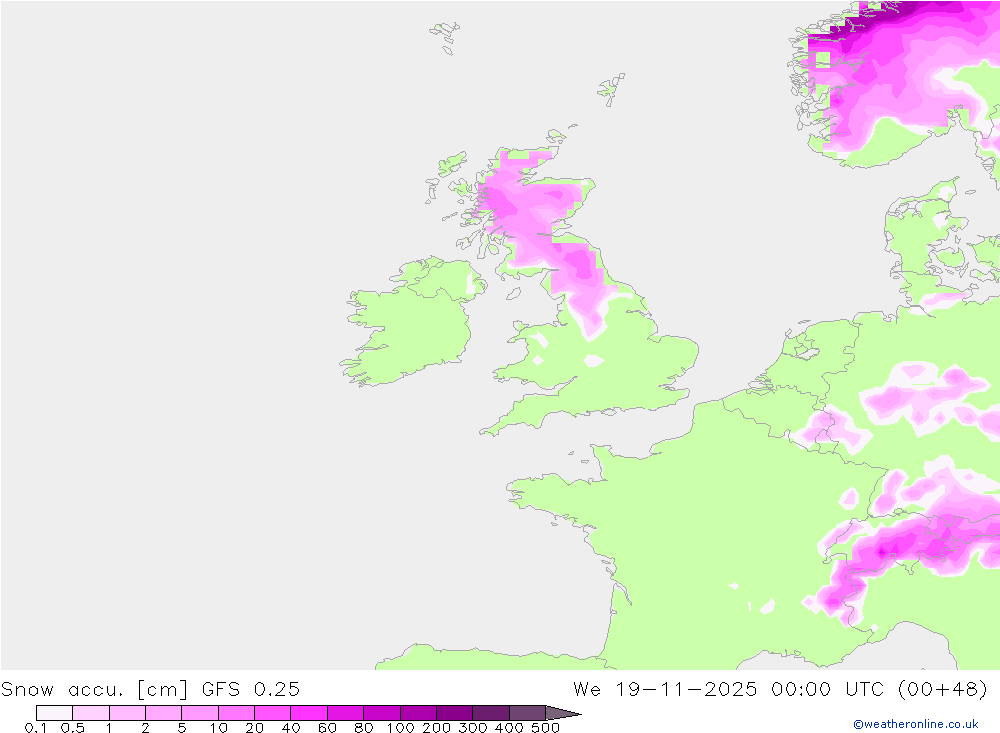Viewport: 1000px width, 733px height.
Task: Select the "300" legend value
Action: tap(473, 728)
